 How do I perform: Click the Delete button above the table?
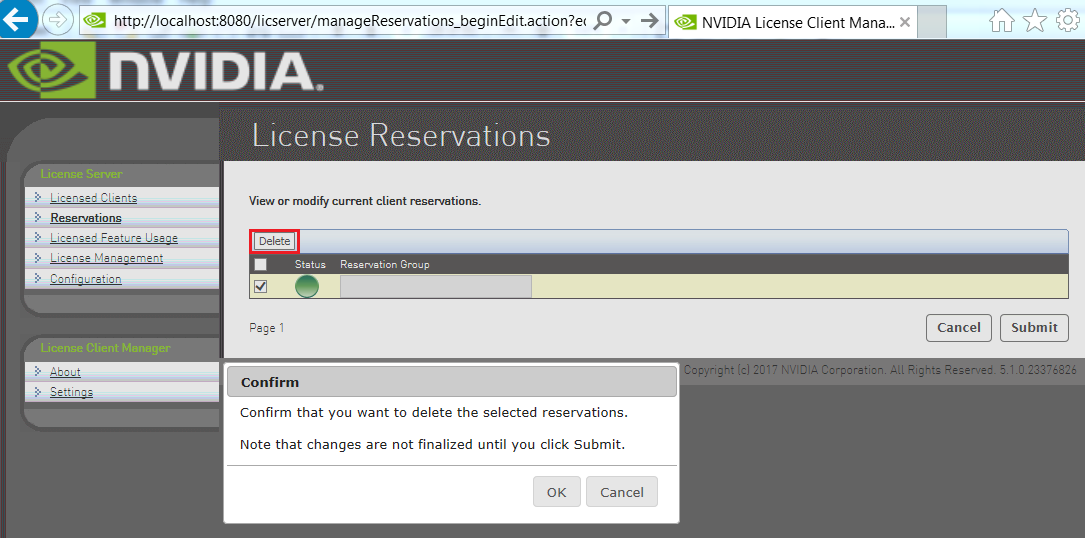[274, 241]
